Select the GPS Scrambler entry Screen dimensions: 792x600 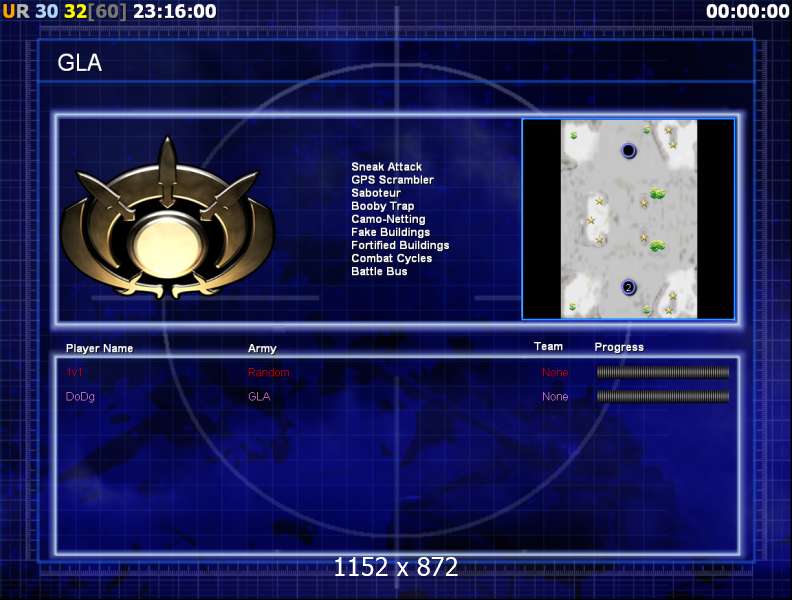[x=392, y=180]
